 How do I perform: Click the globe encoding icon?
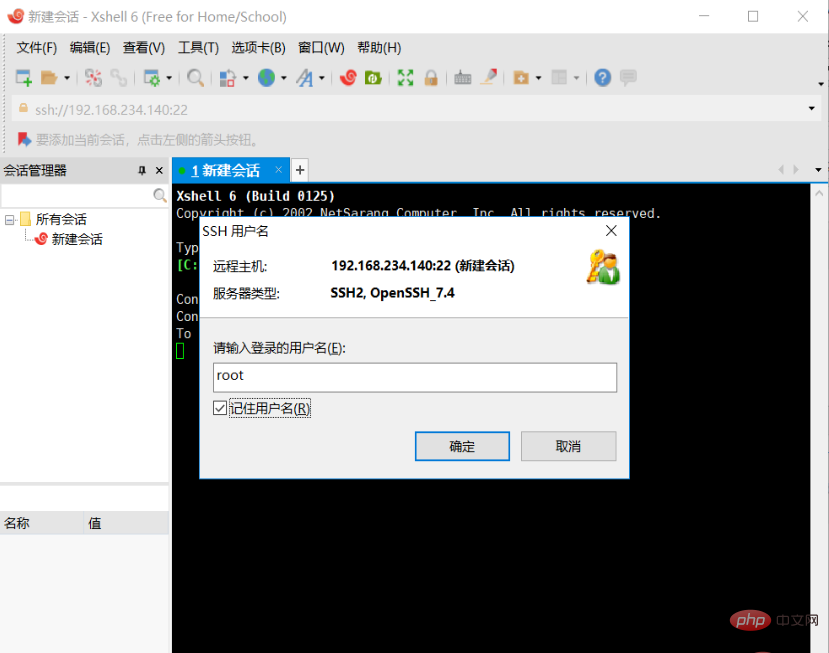tap(266, 78)
